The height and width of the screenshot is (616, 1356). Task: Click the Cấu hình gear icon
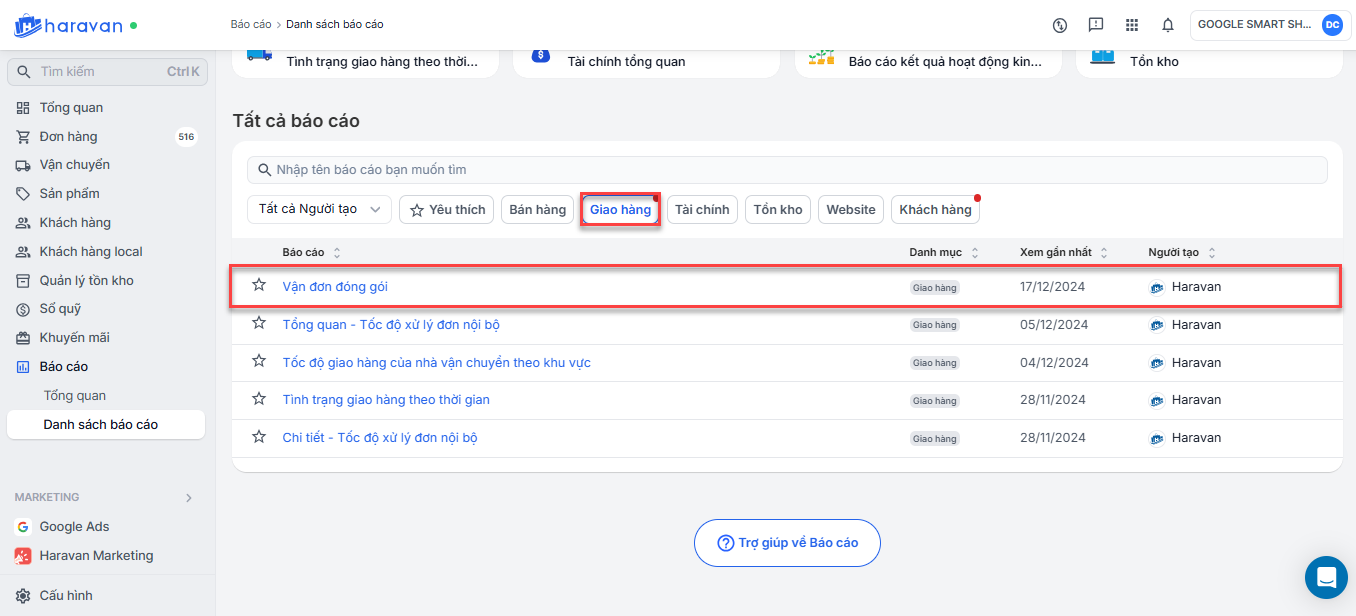pos(23,596)
